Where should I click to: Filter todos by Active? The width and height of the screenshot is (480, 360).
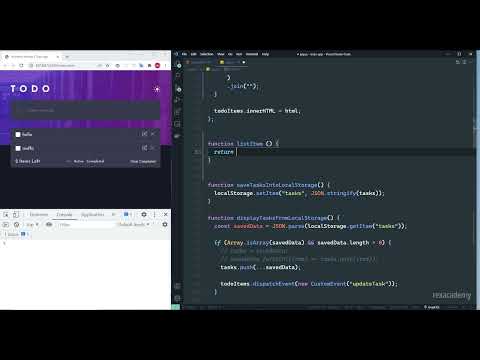click(x=79, y=161)
